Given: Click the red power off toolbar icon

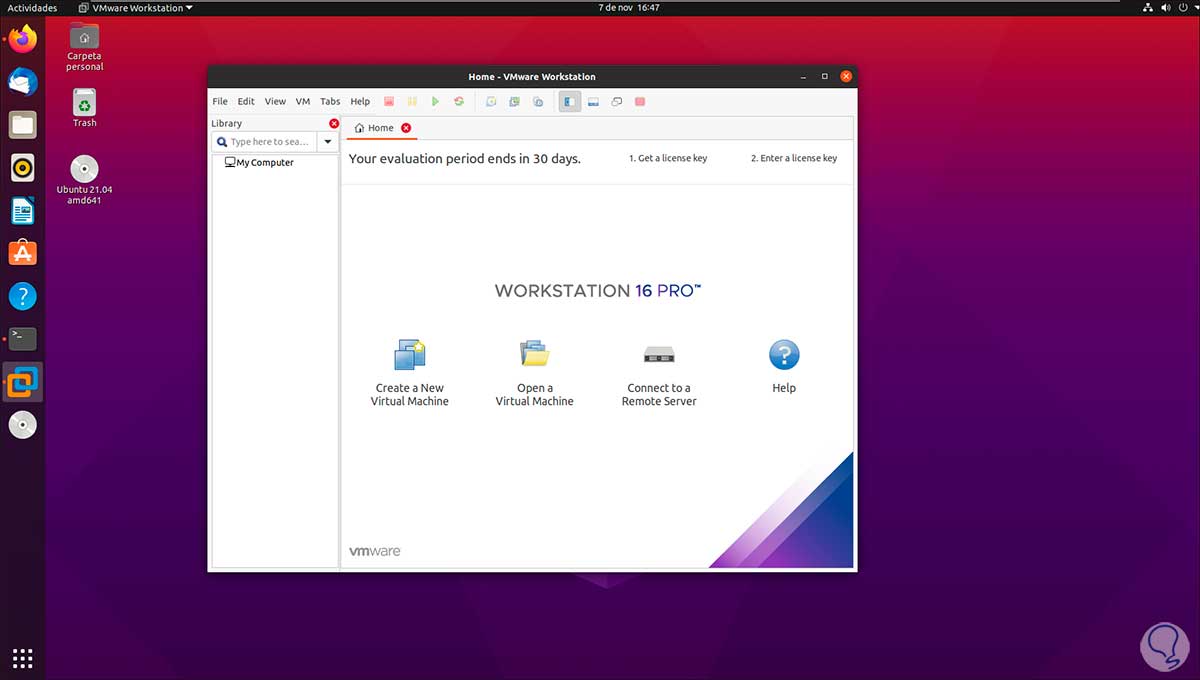Looking at the screenshot, I should pos(389,102).
